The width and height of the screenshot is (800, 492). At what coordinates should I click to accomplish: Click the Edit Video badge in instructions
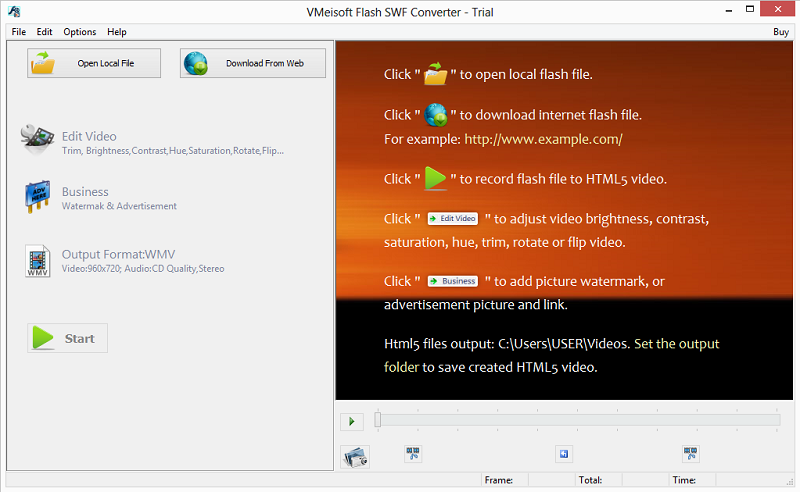click(x=453, y=218)
